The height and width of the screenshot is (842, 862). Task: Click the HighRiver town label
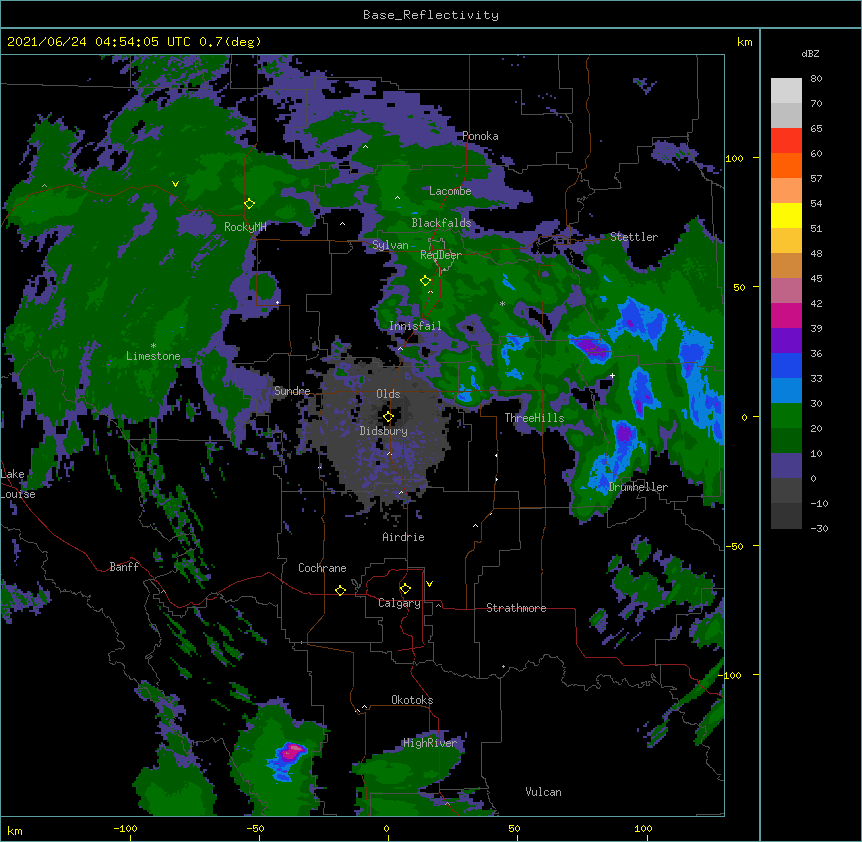pos(430,743)
